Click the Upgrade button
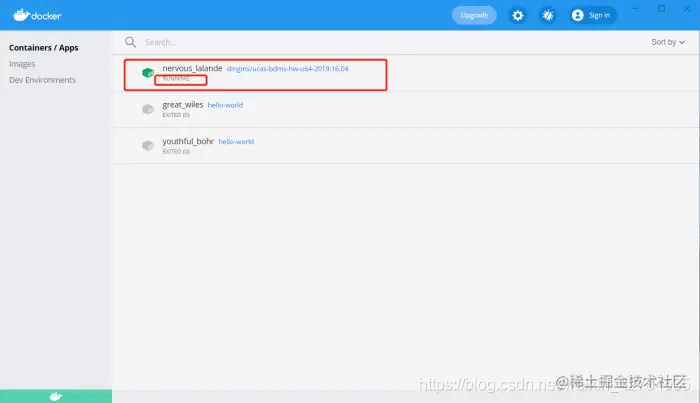This screenshot has height=403, width=700. pos(474,15)
